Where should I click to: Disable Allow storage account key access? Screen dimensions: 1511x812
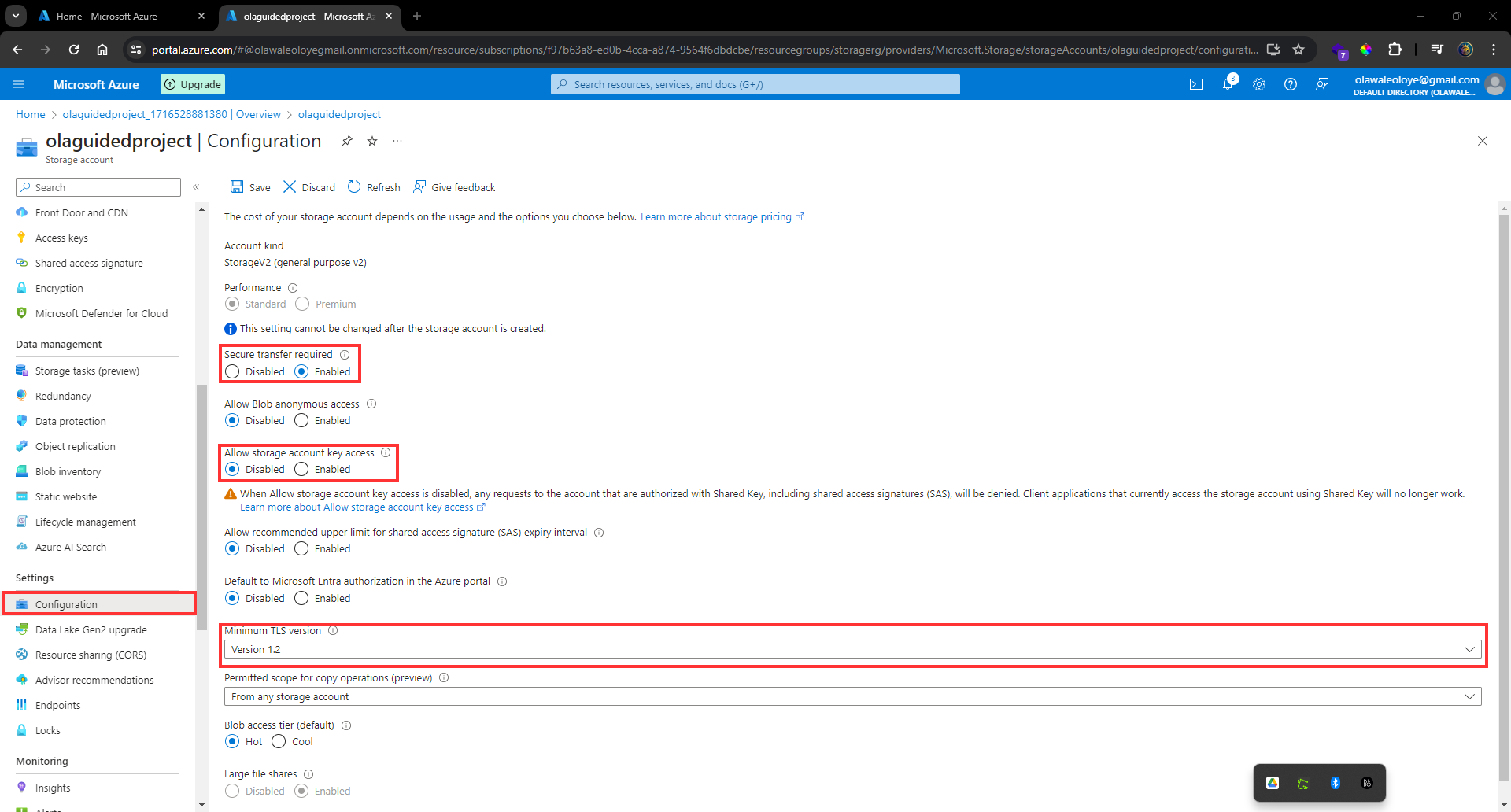tap(232, 470)
